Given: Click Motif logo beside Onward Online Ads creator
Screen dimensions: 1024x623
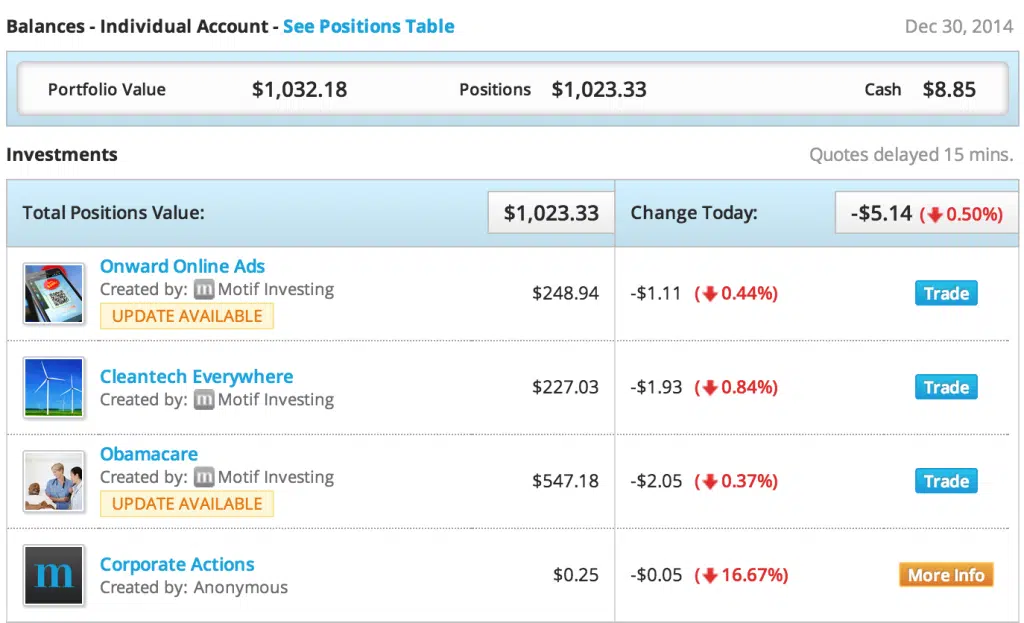Looking at the screenshot, I should (x=204, y=290).
